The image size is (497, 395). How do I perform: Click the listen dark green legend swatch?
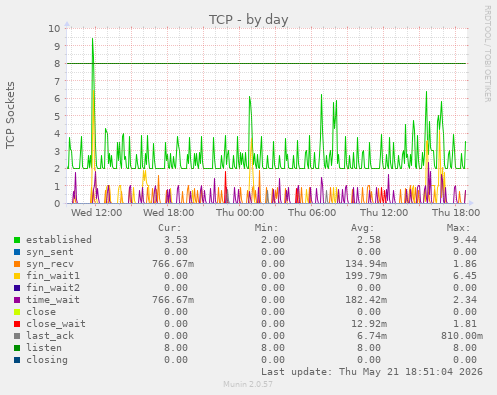[x=17, y=348]
